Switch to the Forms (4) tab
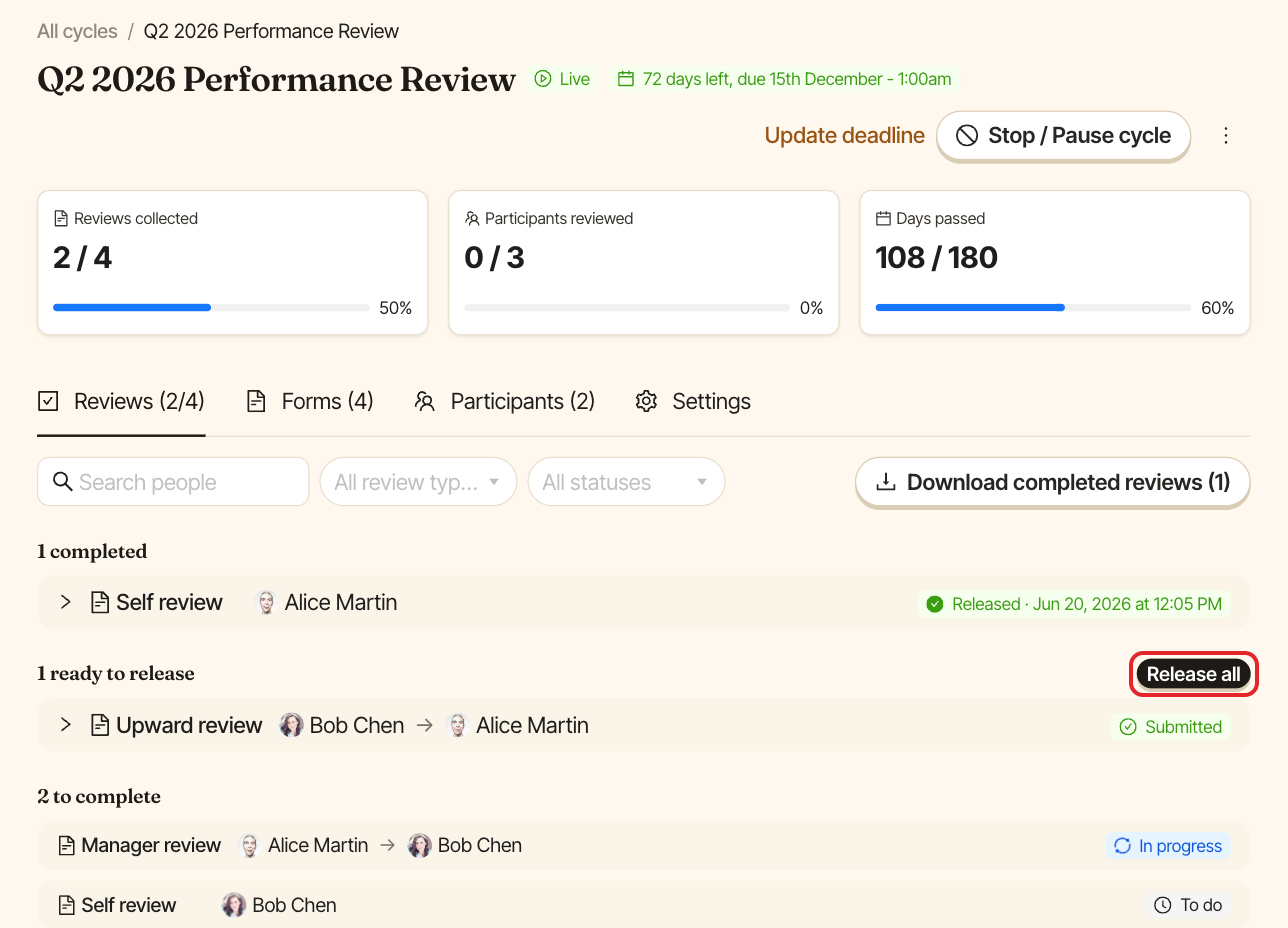The width and height of the screenshot is (1288, 928). [x=310, y=402]
